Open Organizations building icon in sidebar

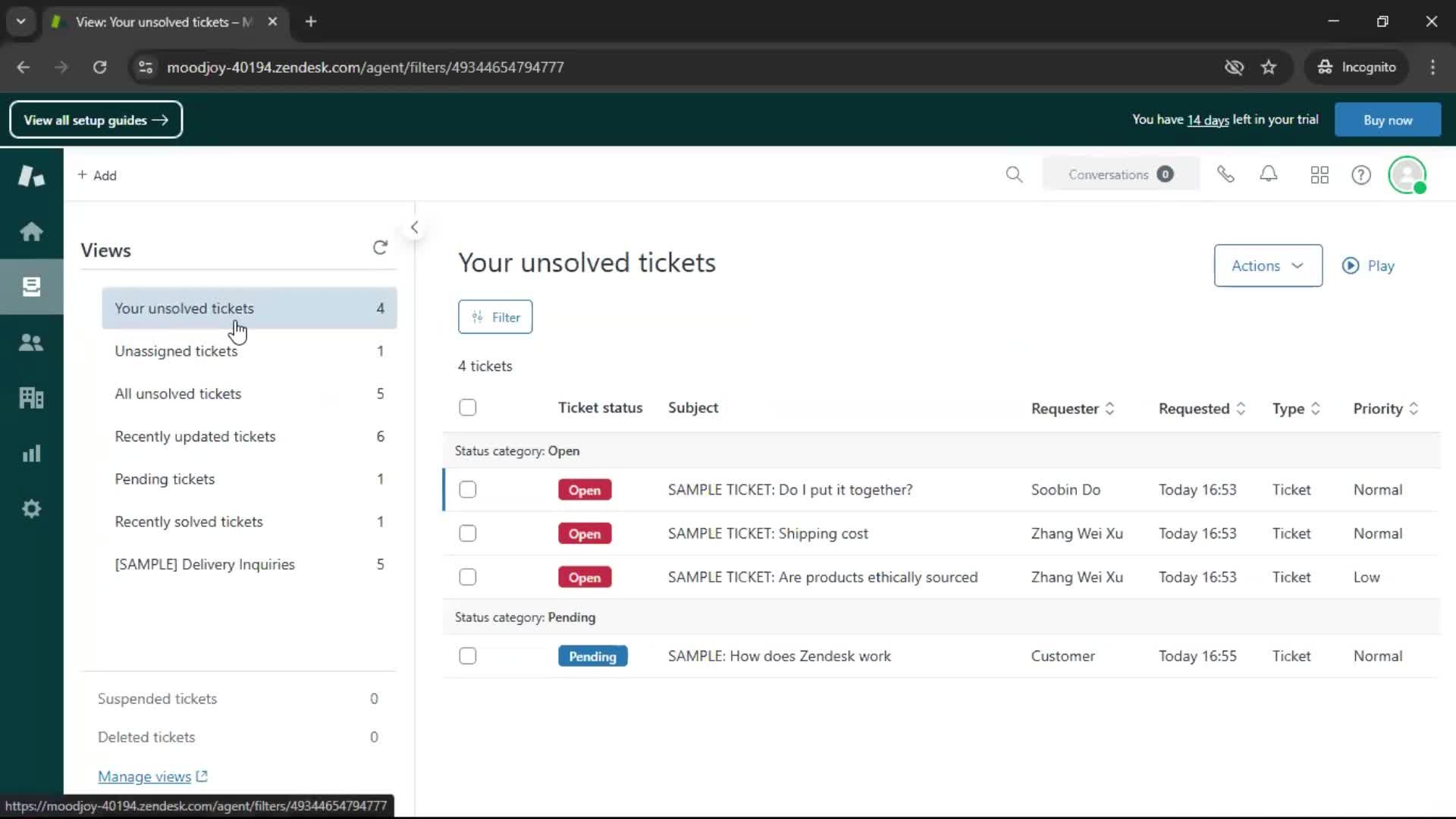point(31,398)
